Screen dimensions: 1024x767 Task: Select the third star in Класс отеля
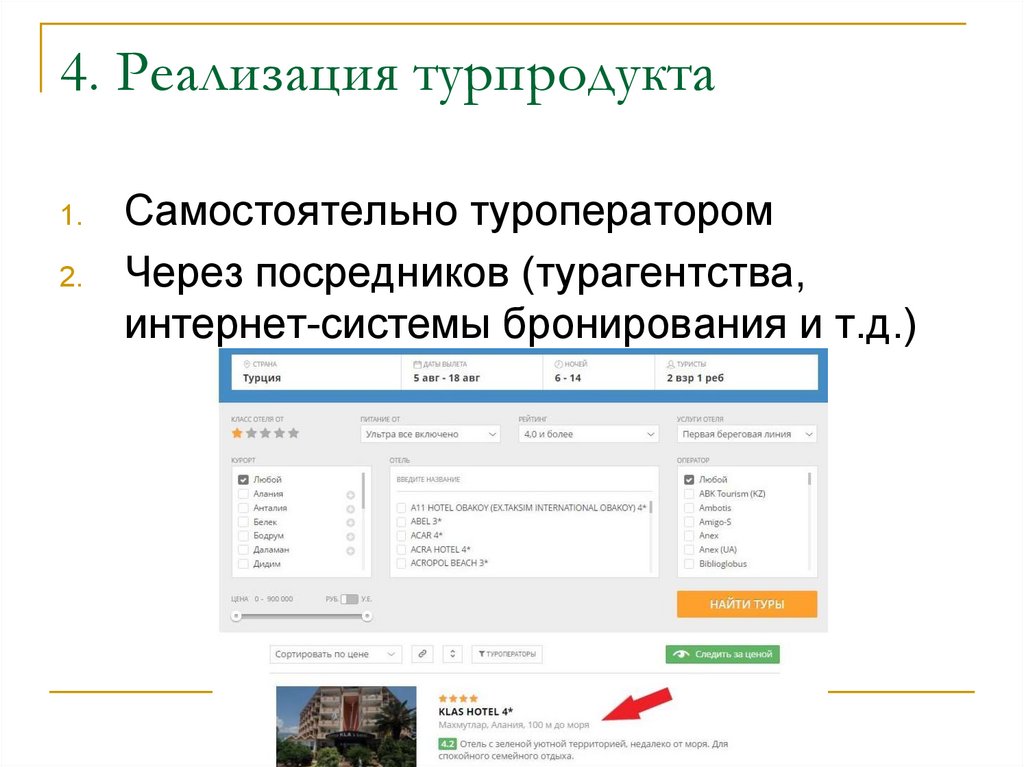coord(265,432)
